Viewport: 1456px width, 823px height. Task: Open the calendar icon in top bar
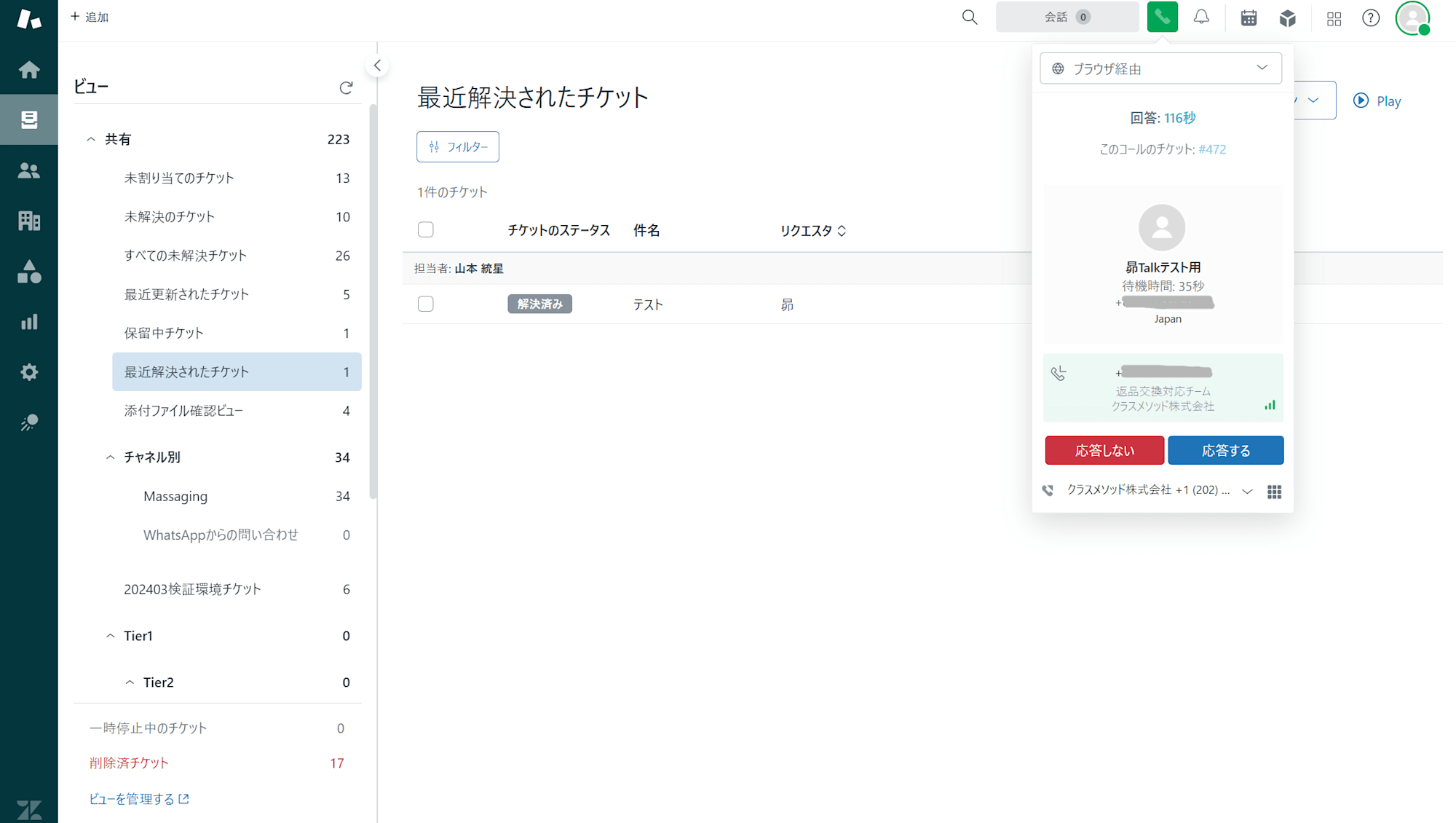tap(1249, 17)
